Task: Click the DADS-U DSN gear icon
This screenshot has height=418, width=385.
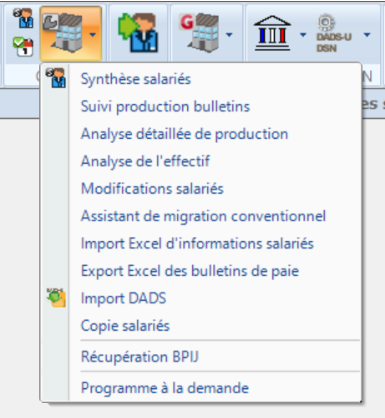Action: [333, 34]
